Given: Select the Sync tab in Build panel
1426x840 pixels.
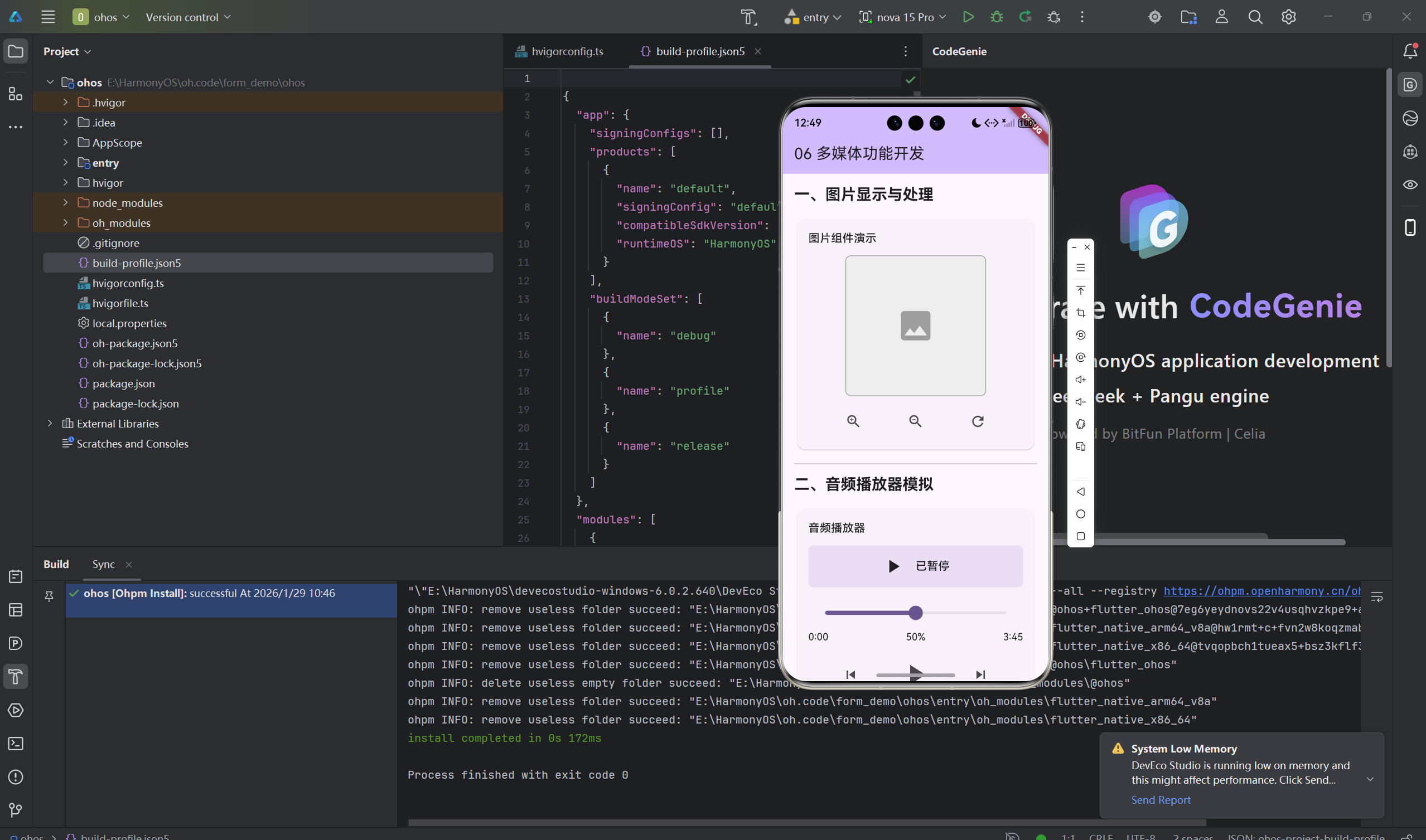Looking at the screenshot, I should [x=103, y=564].
